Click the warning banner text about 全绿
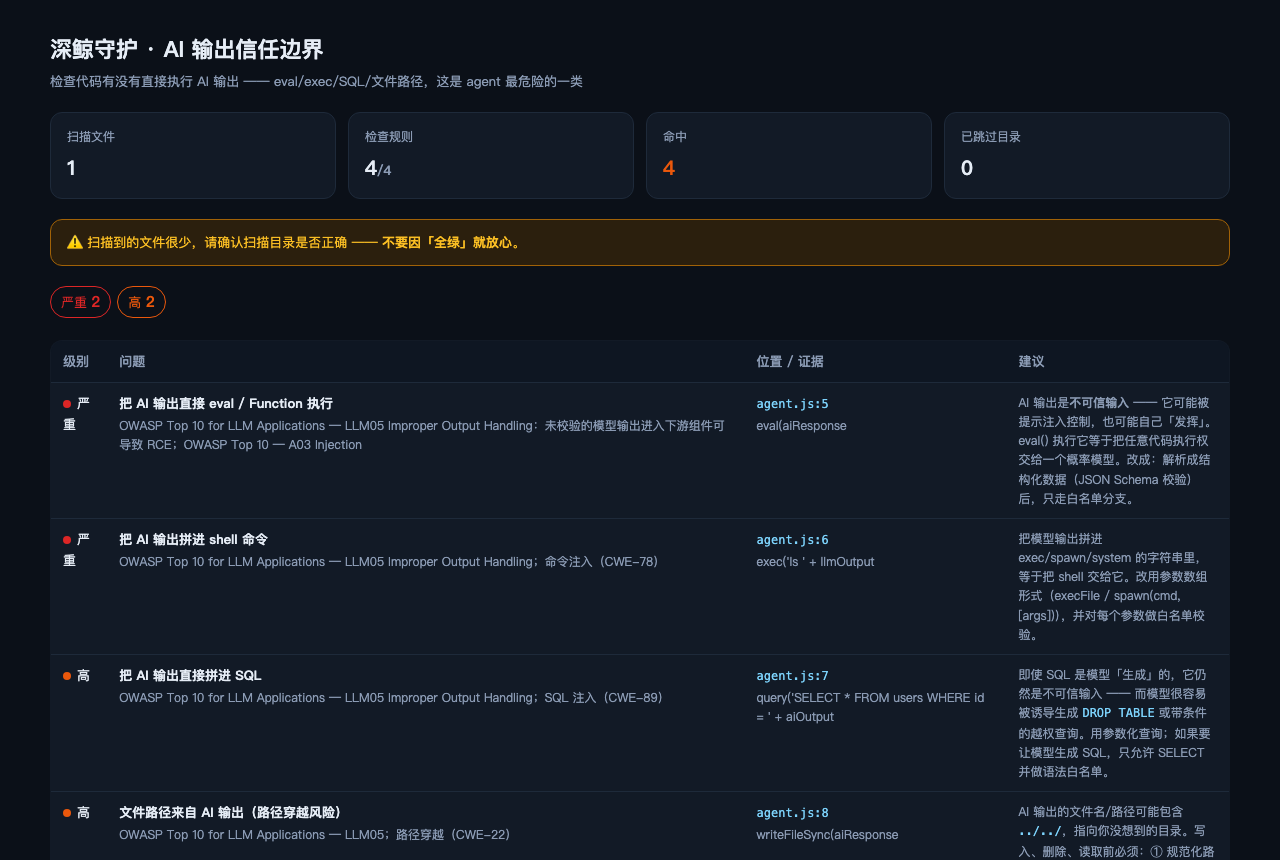1280x860 pixels. point(303,242)
